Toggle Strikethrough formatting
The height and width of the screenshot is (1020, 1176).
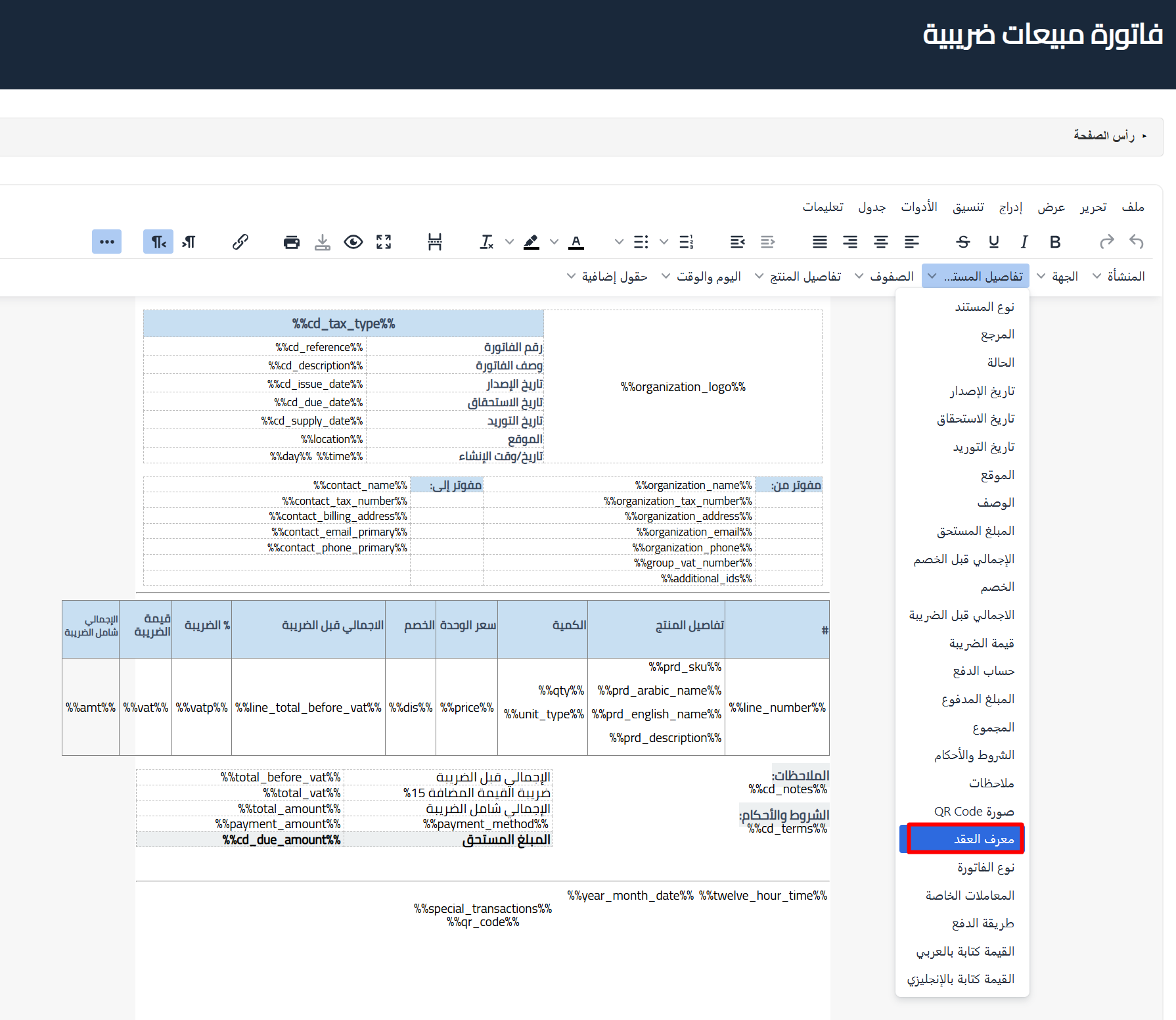click(x=963, y=242)
